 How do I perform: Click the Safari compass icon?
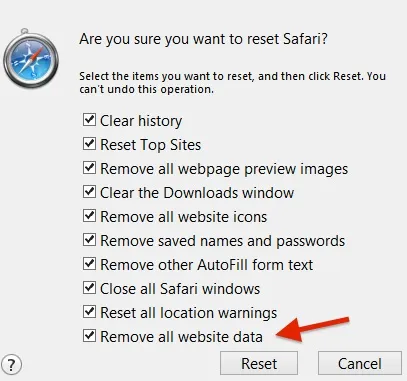pyautogui.click(x=31, y=59)
